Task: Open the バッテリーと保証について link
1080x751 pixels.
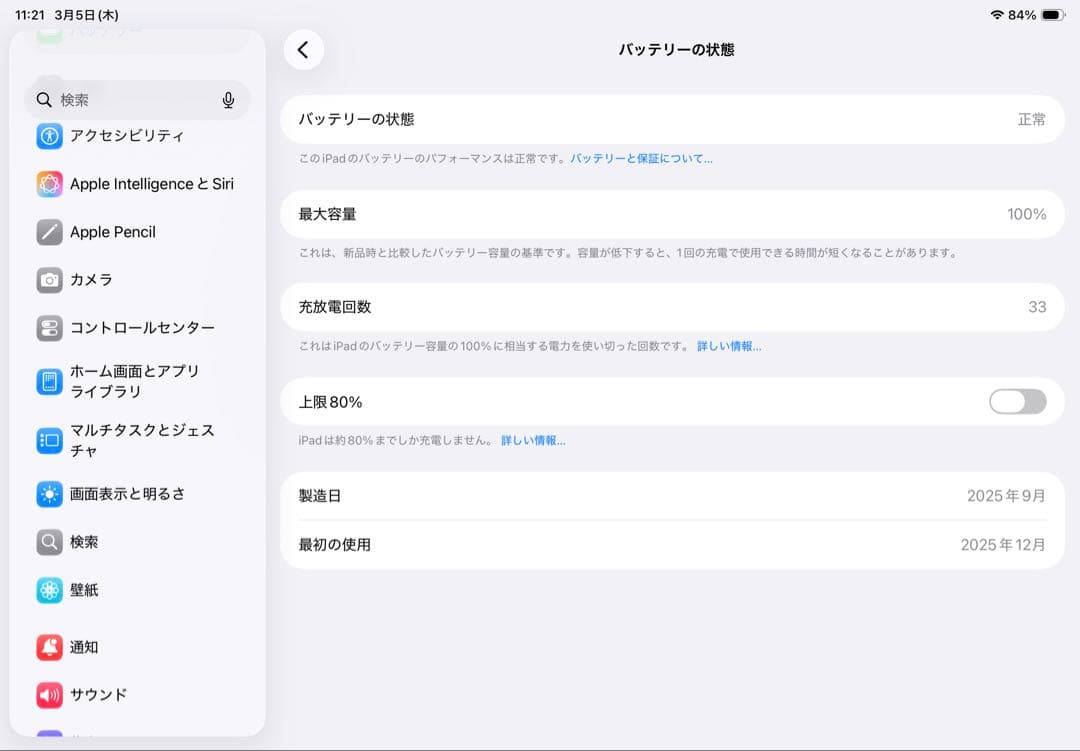Action: (x=641, y=158)
